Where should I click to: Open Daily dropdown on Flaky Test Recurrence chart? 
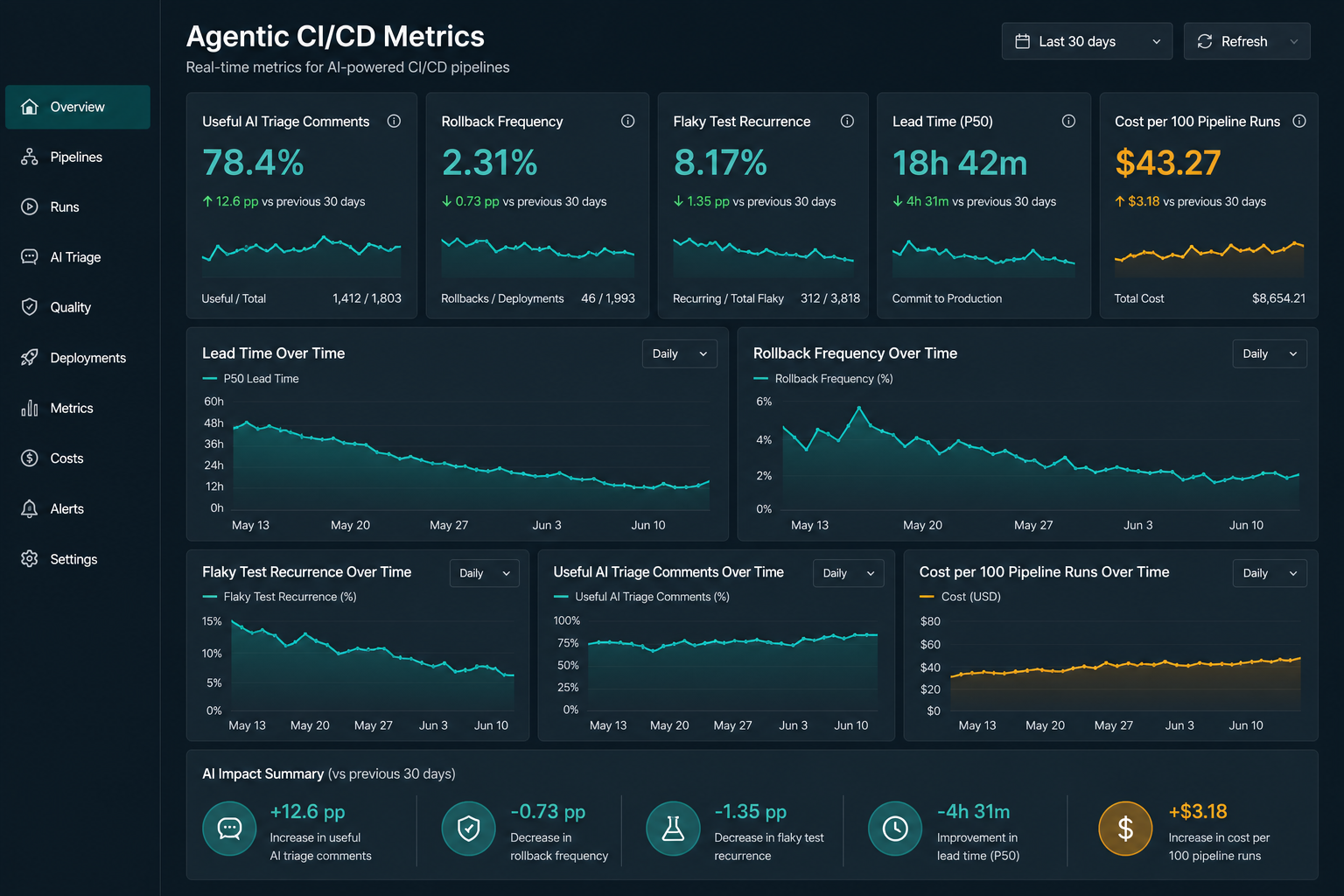point(485,573)
